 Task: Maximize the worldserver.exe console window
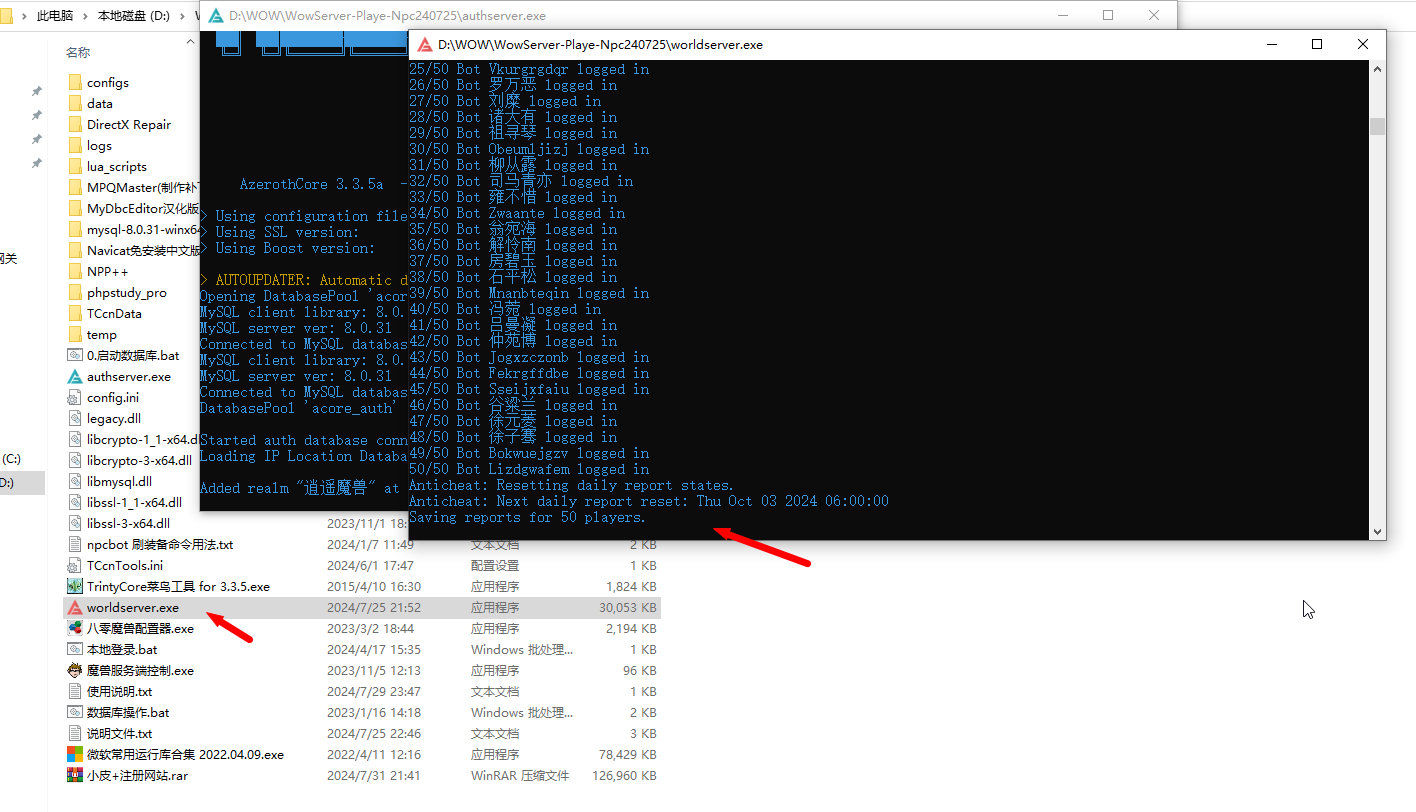point(1317,44)
